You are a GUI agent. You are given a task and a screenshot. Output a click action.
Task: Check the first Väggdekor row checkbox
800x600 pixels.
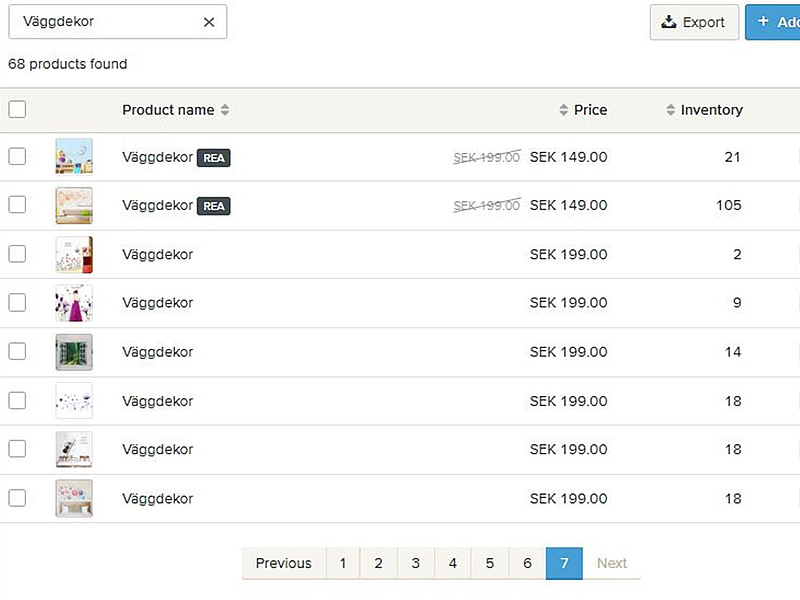click(x=17, y=157)
